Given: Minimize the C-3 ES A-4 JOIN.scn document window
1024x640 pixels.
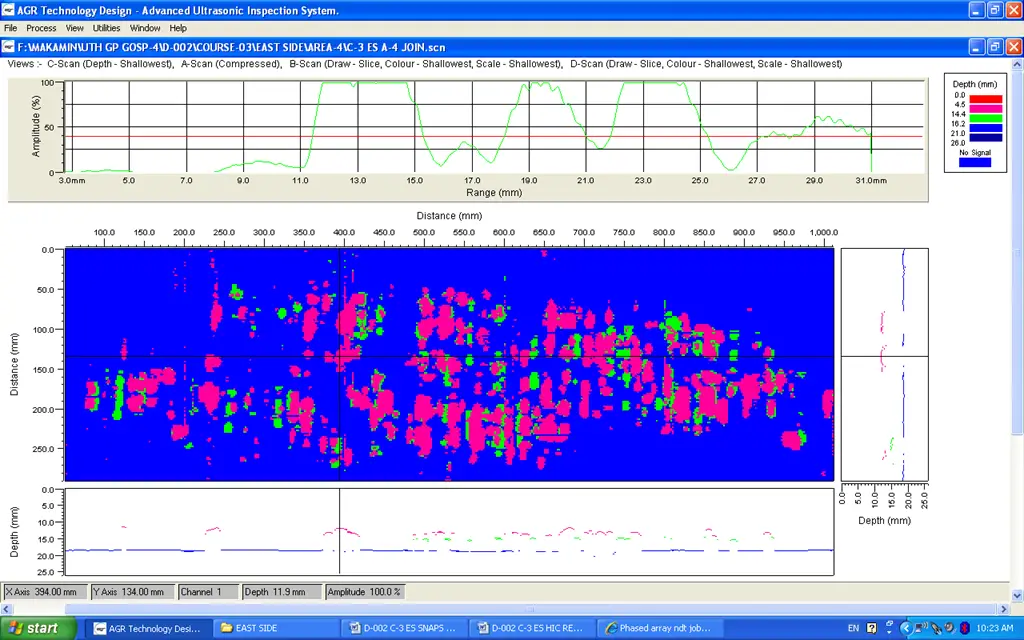Looking at the screenshot, I should pos(976,47).
